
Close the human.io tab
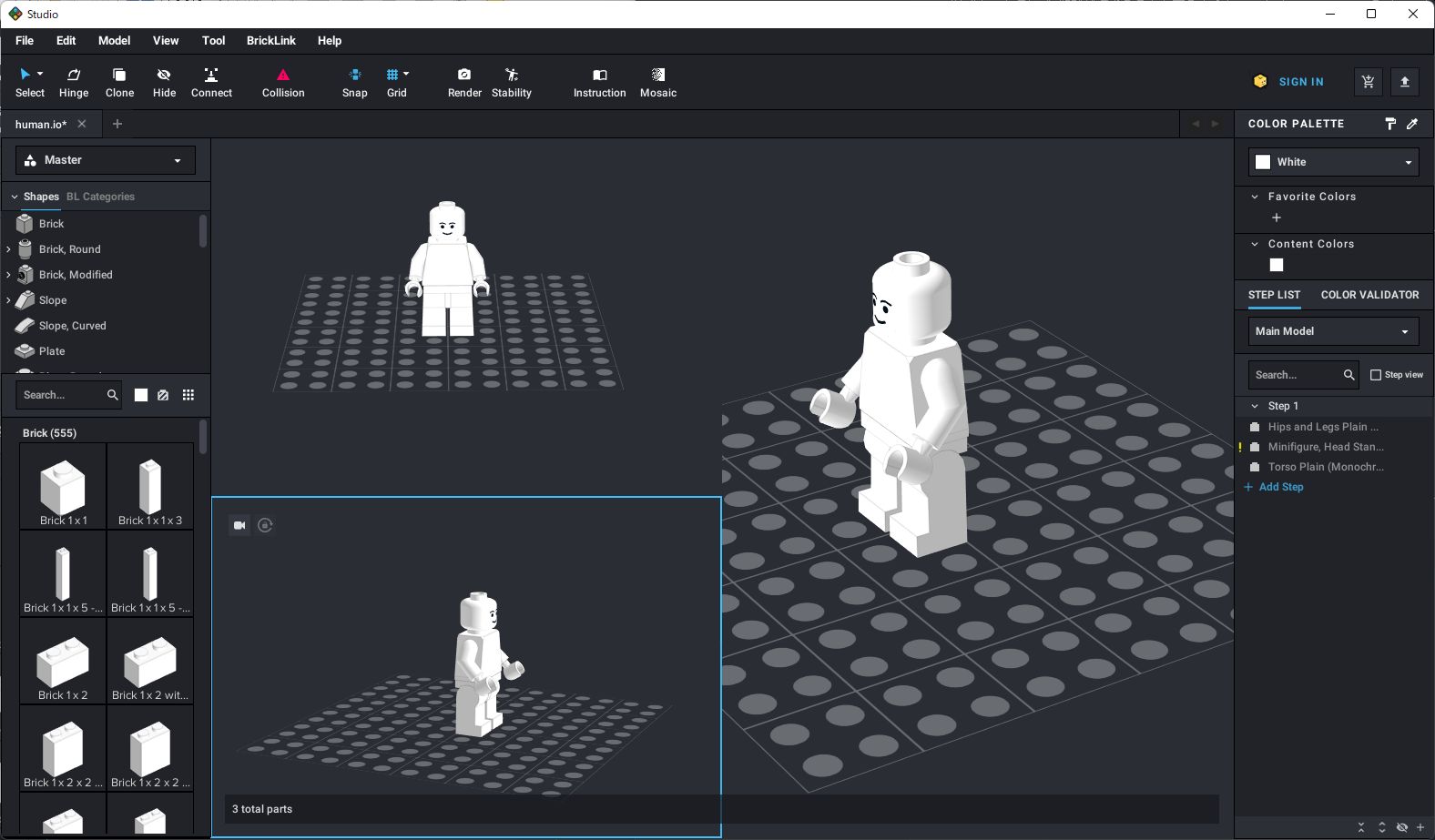pos(82,124)
